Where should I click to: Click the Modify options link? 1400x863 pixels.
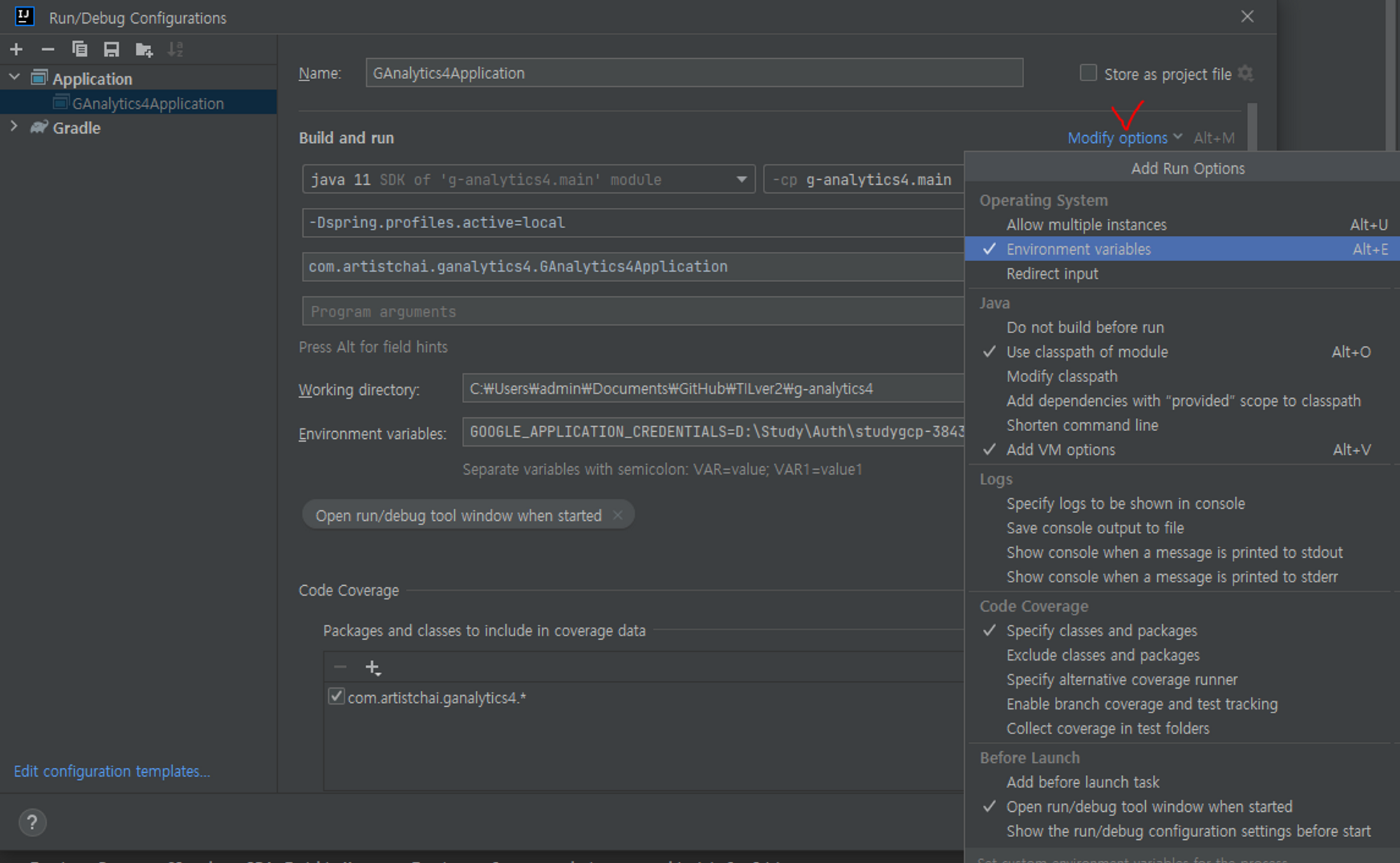[1118, 138]
